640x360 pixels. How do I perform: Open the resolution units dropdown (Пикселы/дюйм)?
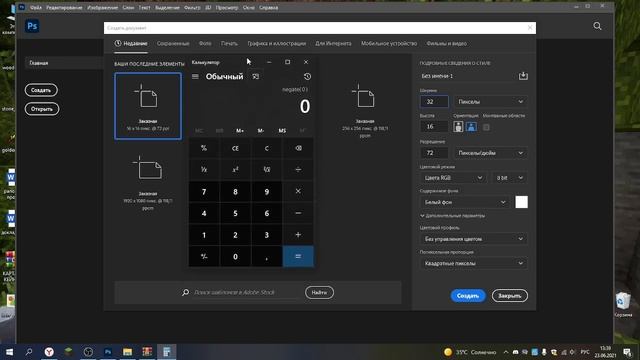[x=491, y=153]
